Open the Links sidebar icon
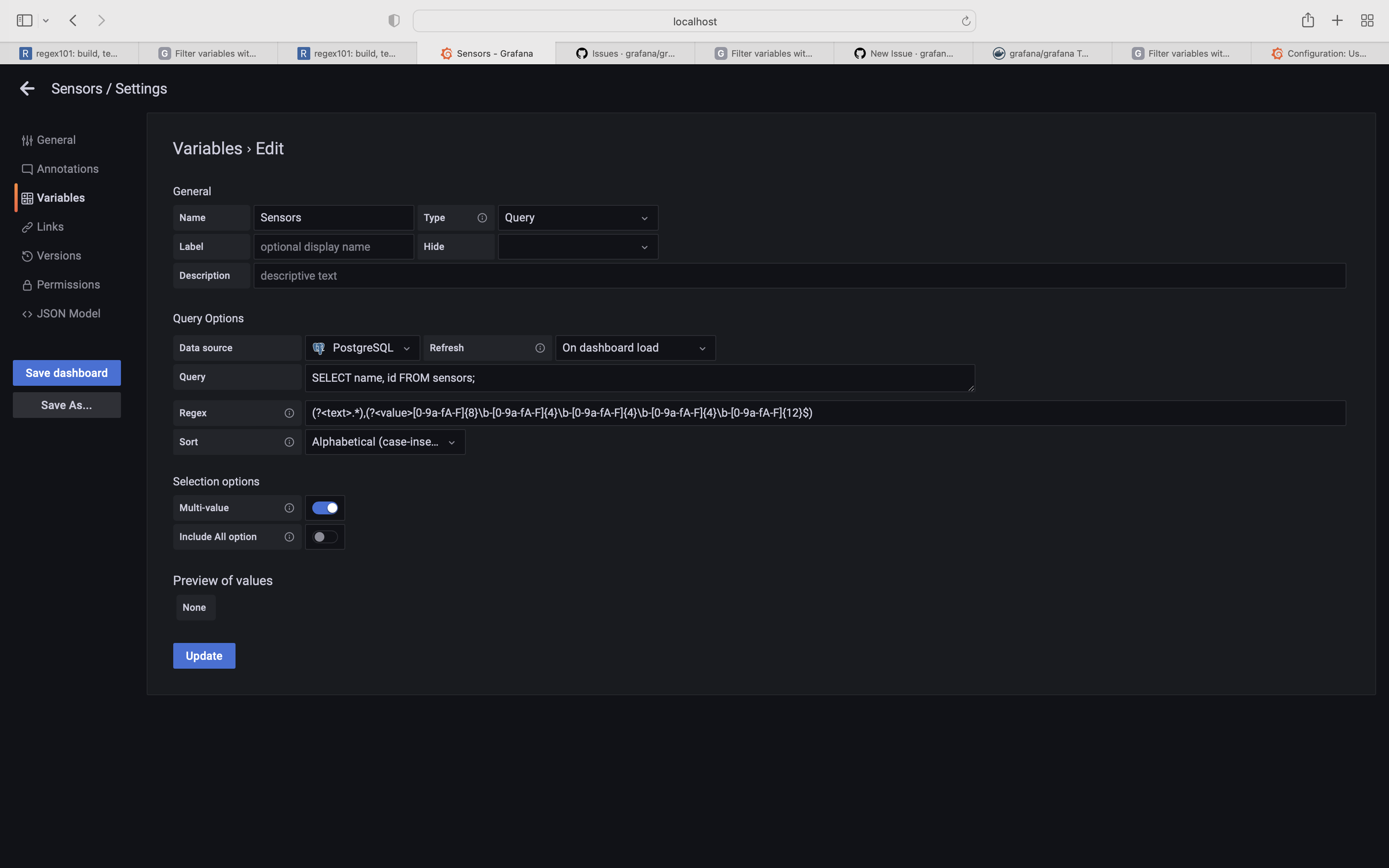1389x868 pixels. pyautogui.click(x=27, y=226)
